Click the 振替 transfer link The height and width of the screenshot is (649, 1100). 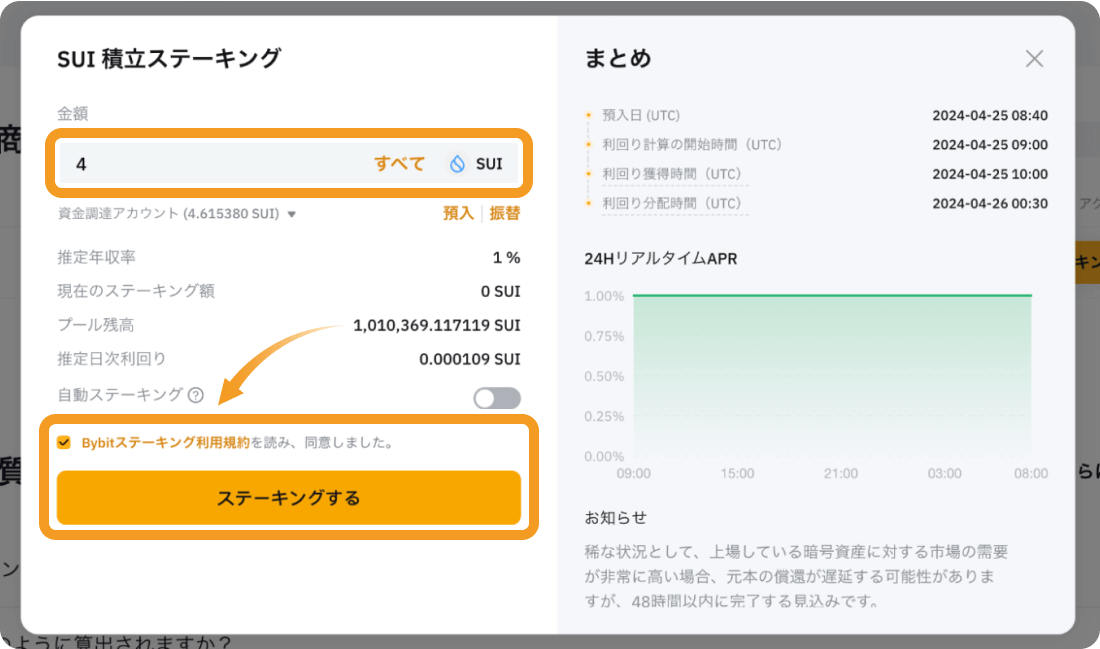click(504, 213)
